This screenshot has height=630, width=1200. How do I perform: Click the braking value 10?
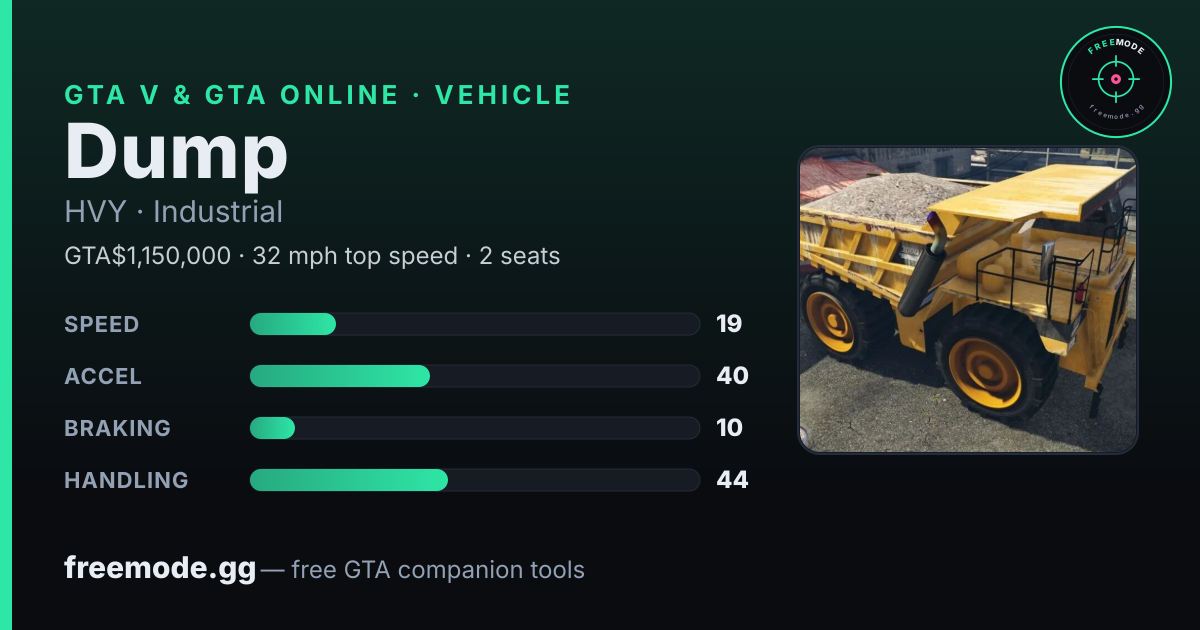729,428
